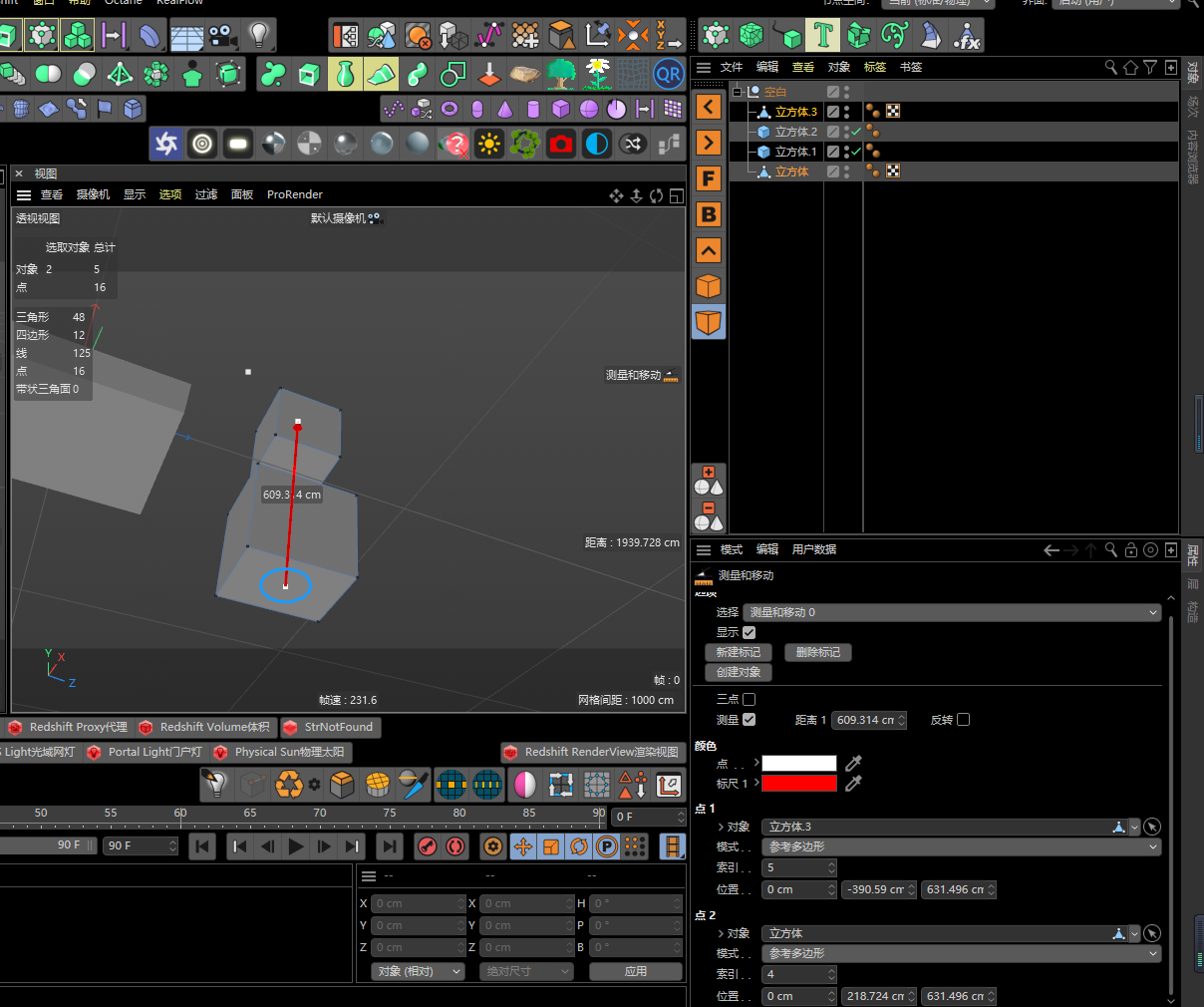This screenshot has width=1204, height=1007.
Task: Open the QR code plugin icon
Action: click(669, 74)
